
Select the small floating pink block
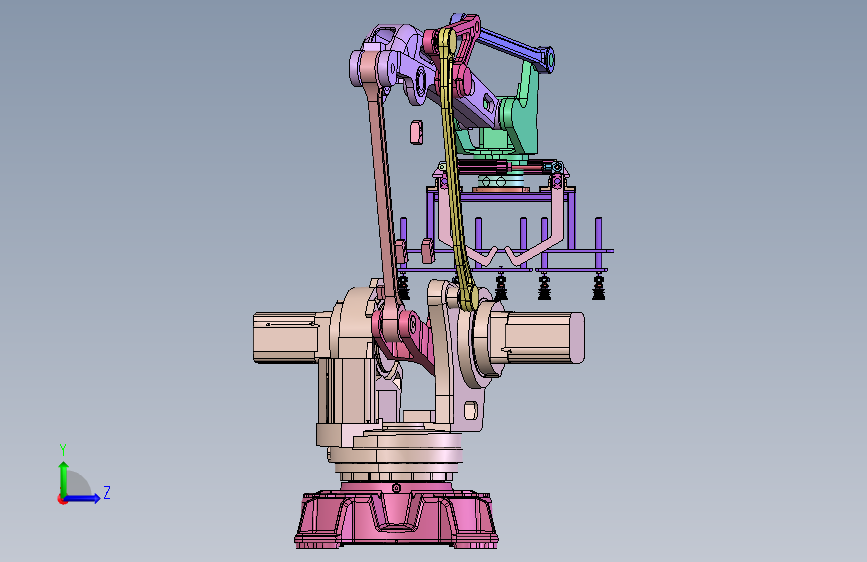point(416,132)
